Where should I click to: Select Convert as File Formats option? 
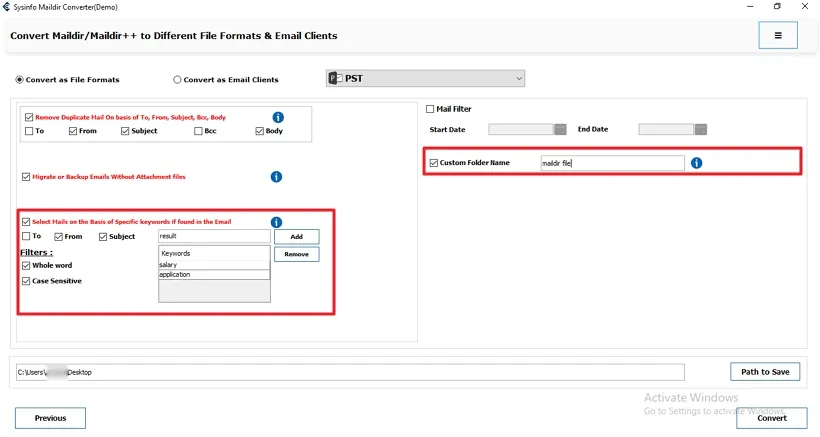pos(20,80)
